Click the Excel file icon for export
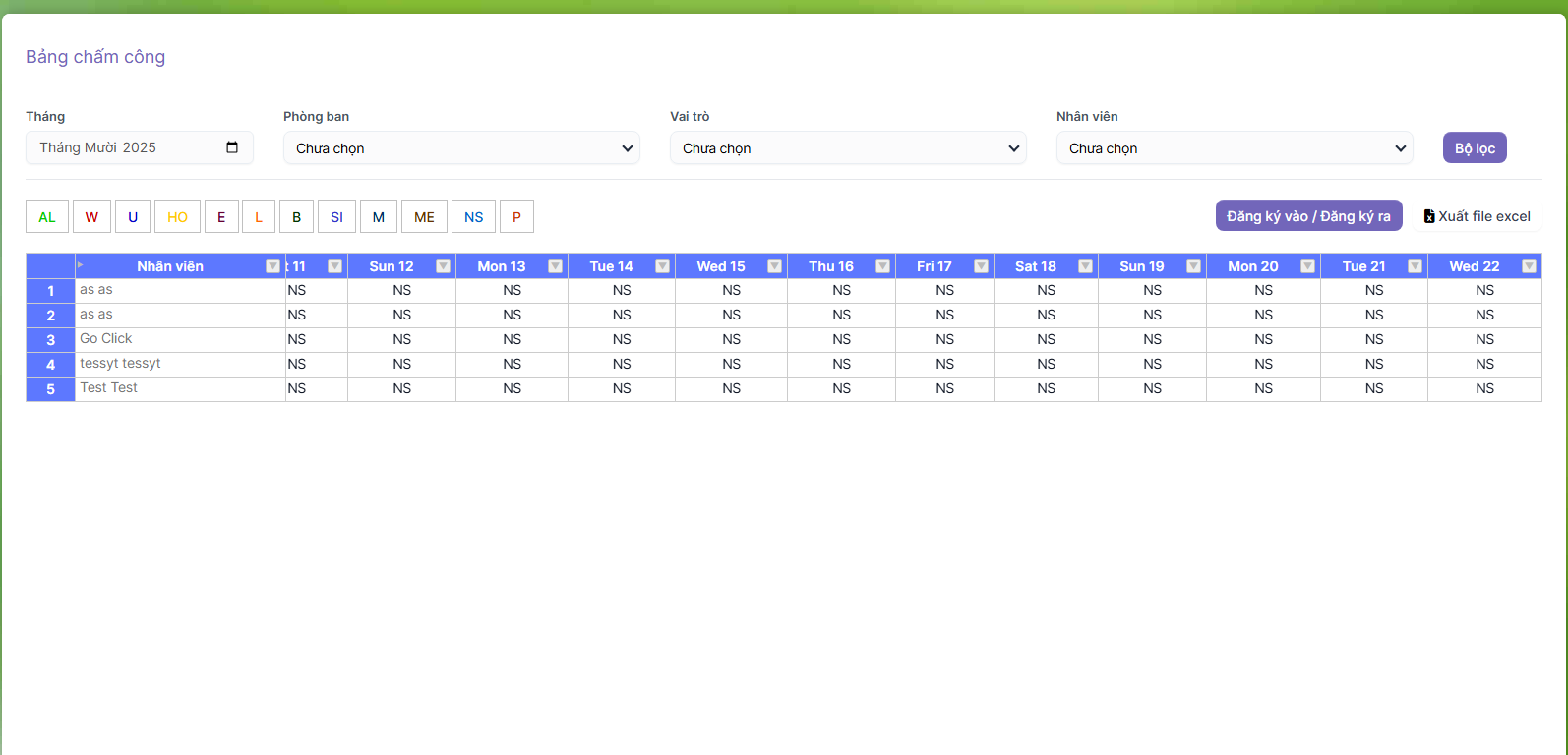The width and height of the screenshot is (1568, 755). 1429,216
